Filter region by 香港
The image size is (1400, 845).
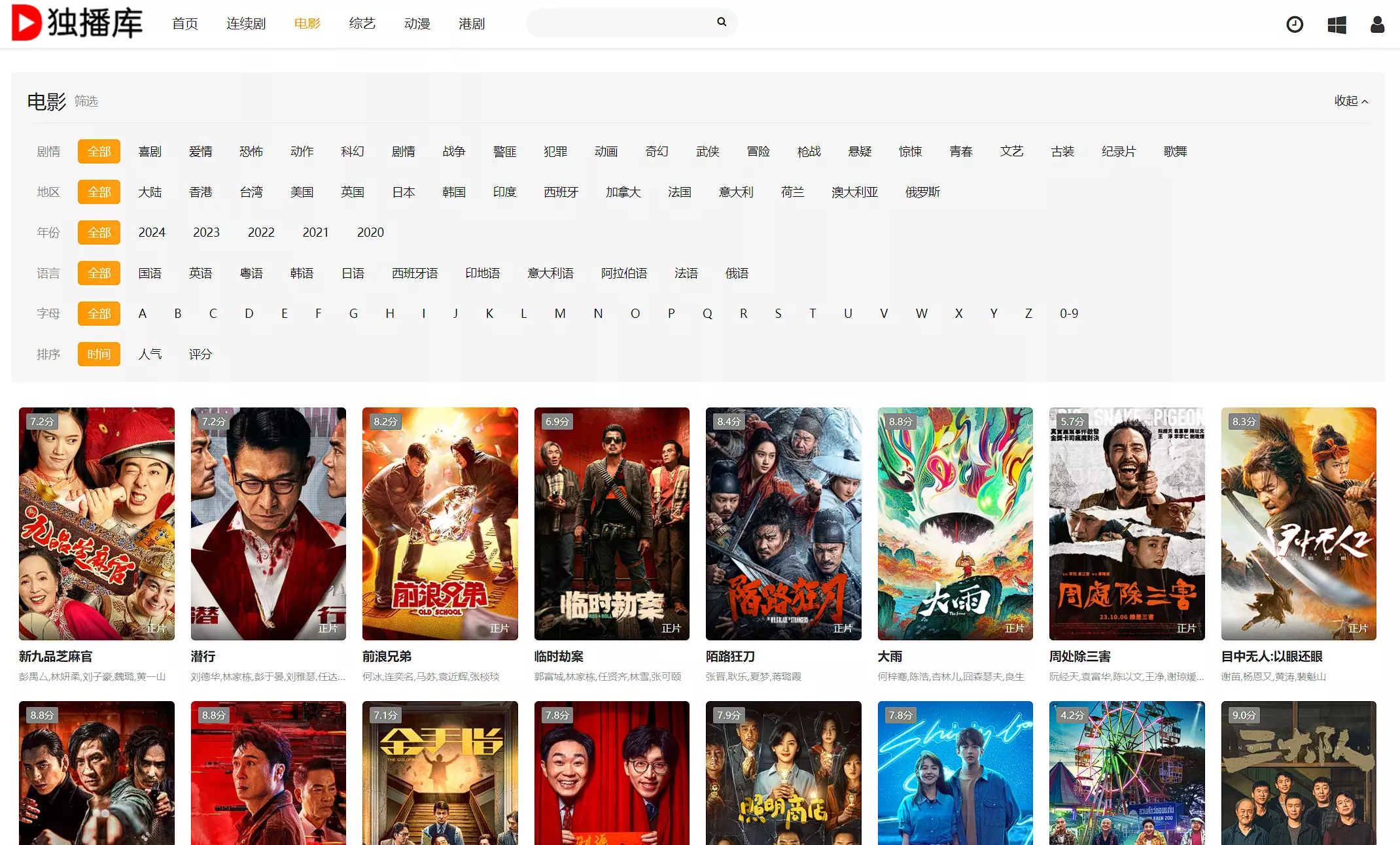(200, 192)
